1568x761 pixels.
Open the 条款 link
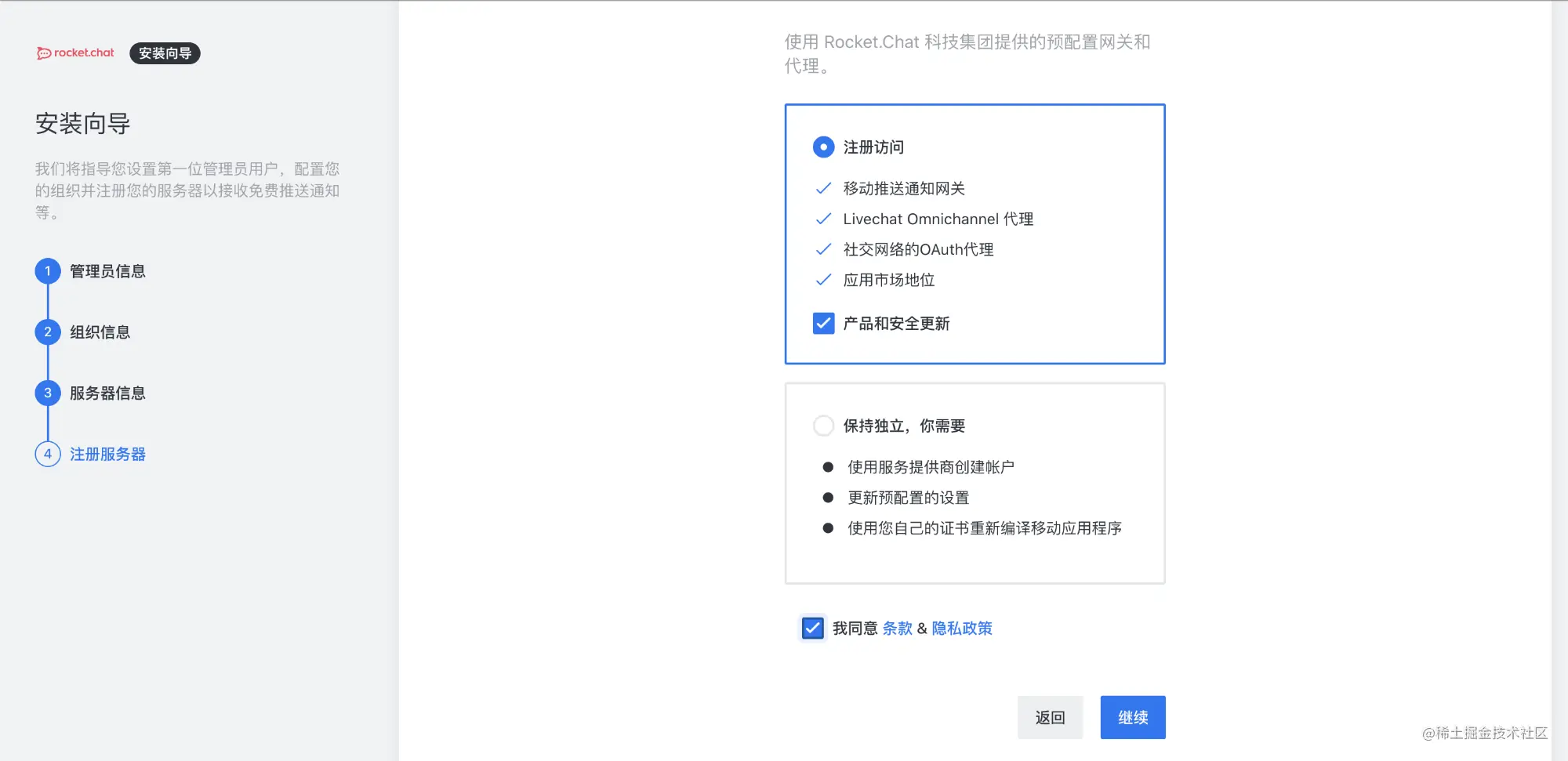tap(898, 629)
